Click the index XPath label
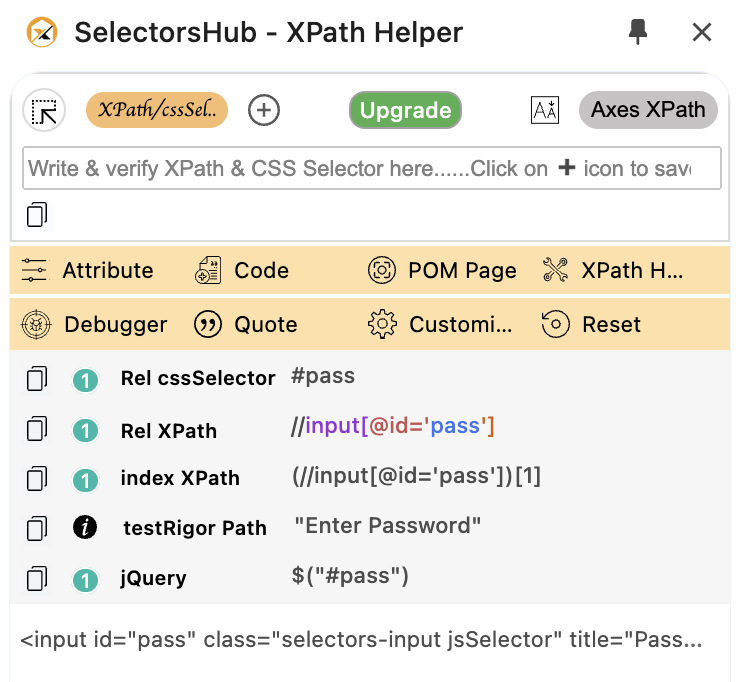Screen dimensions: 742x682 pos(180,478)
